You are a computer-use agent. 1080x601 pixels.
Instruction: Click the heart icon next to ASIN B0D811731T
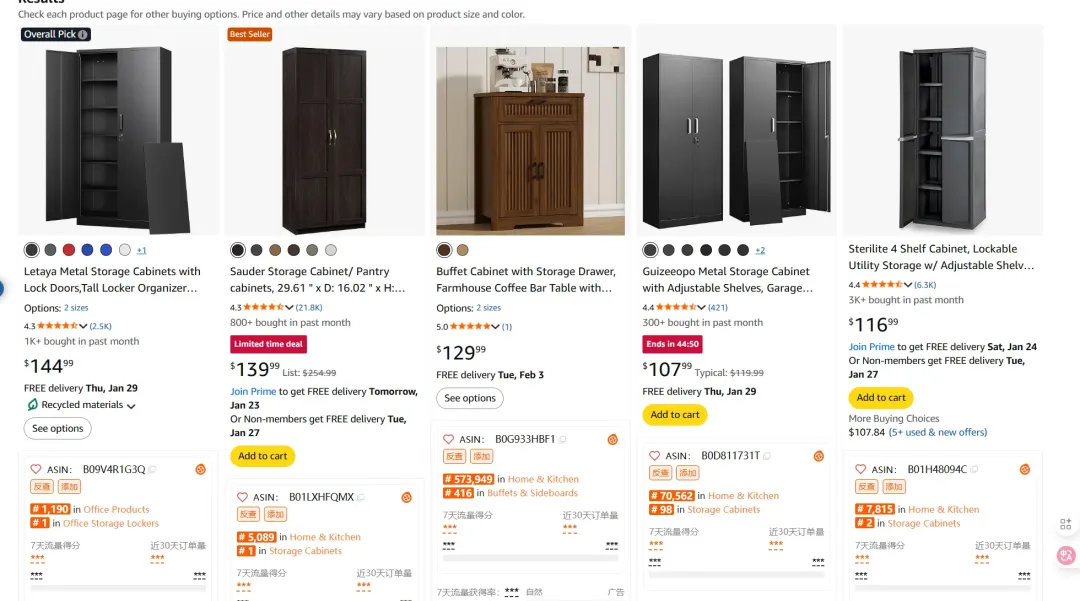coord(654,456)
